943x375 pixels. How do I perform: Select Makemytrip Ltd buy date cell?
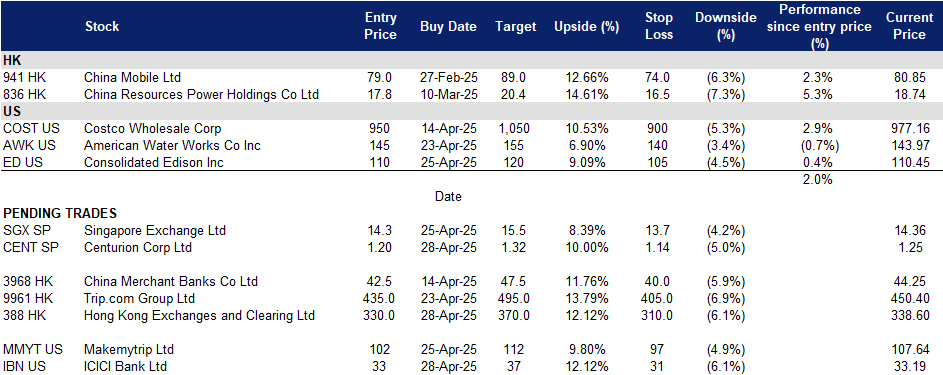pos(449,350)
